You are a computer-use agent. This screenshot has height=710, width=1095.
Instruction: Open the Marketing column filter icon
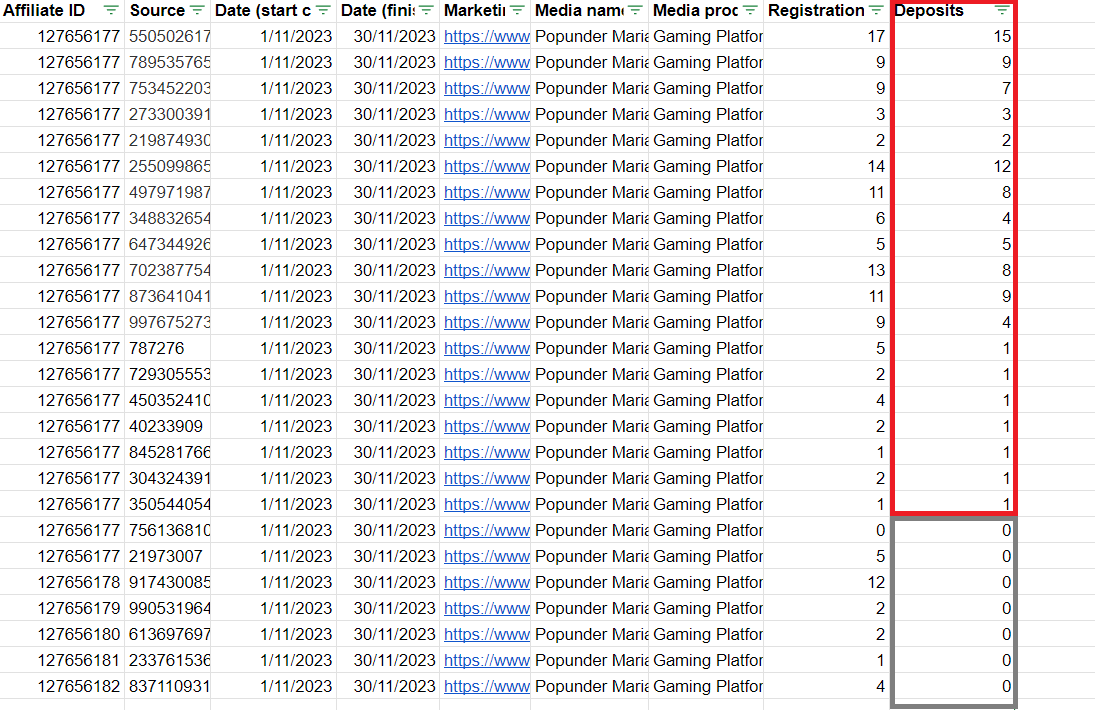[x=517, y=10]
